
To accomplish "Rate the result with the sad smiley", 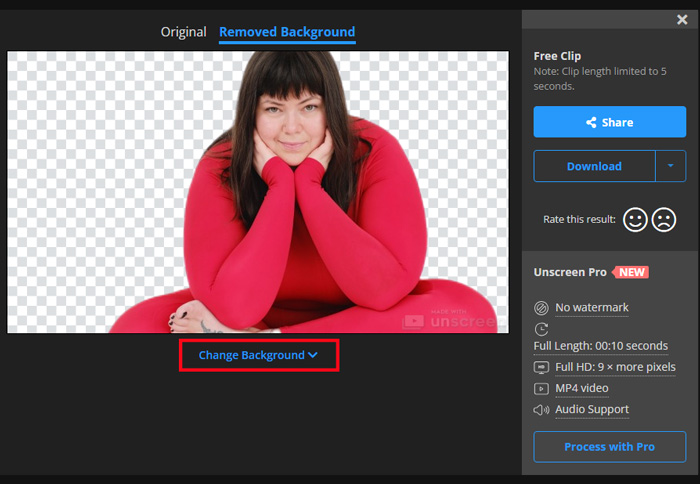I will tap(664, 219).
